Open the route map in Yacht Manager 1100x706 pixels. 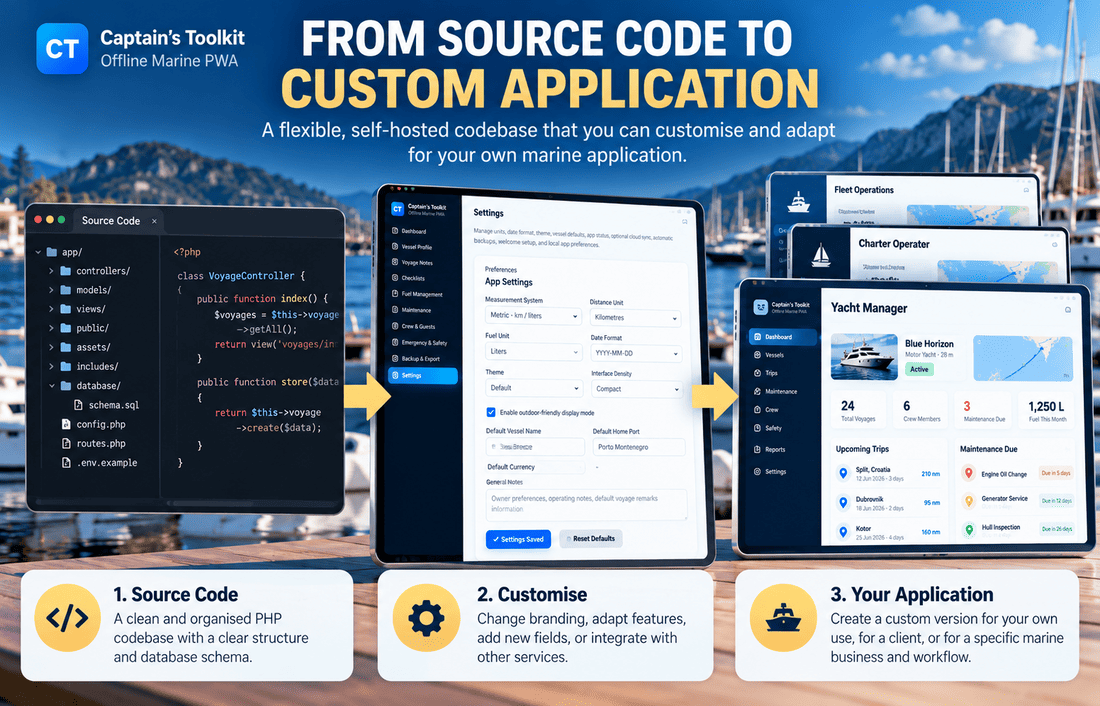[1023, 359]
